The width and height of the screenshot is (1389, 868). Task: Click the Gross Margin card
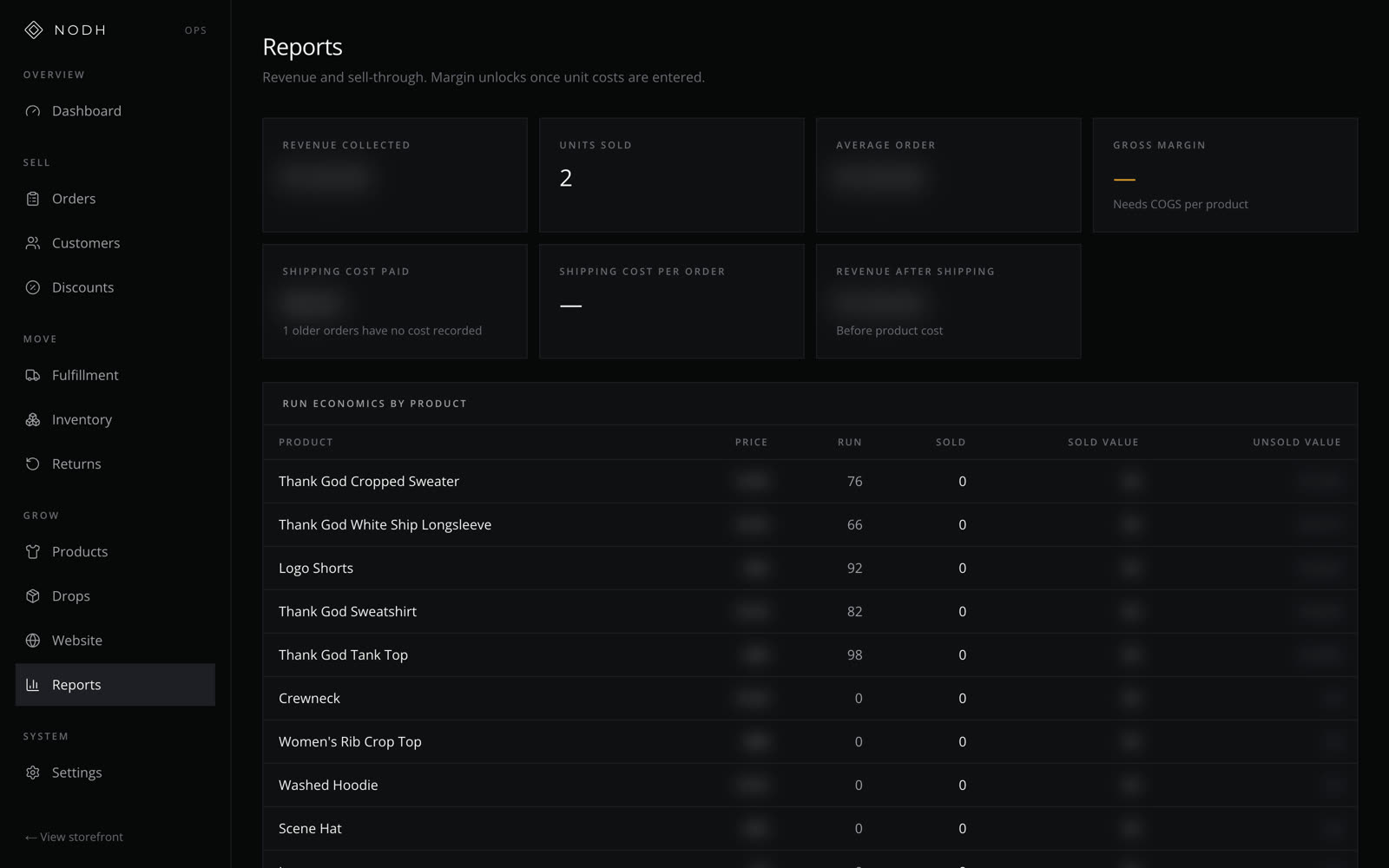click(x=1225, y=175)
